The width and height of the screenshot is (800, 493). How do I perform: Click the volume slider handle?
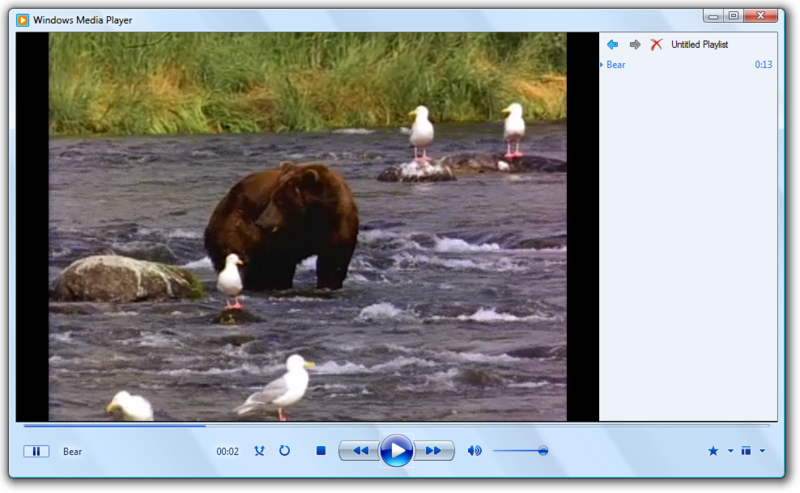coord(543,451)
